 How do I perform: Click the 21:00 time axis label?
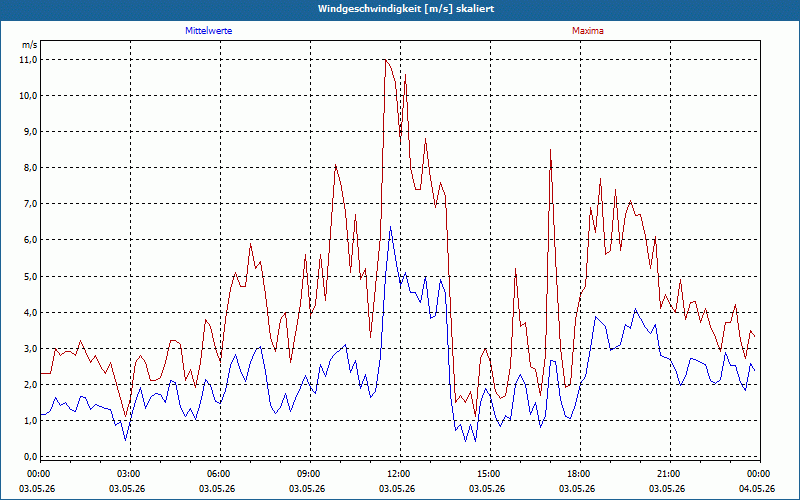(668, 474)
